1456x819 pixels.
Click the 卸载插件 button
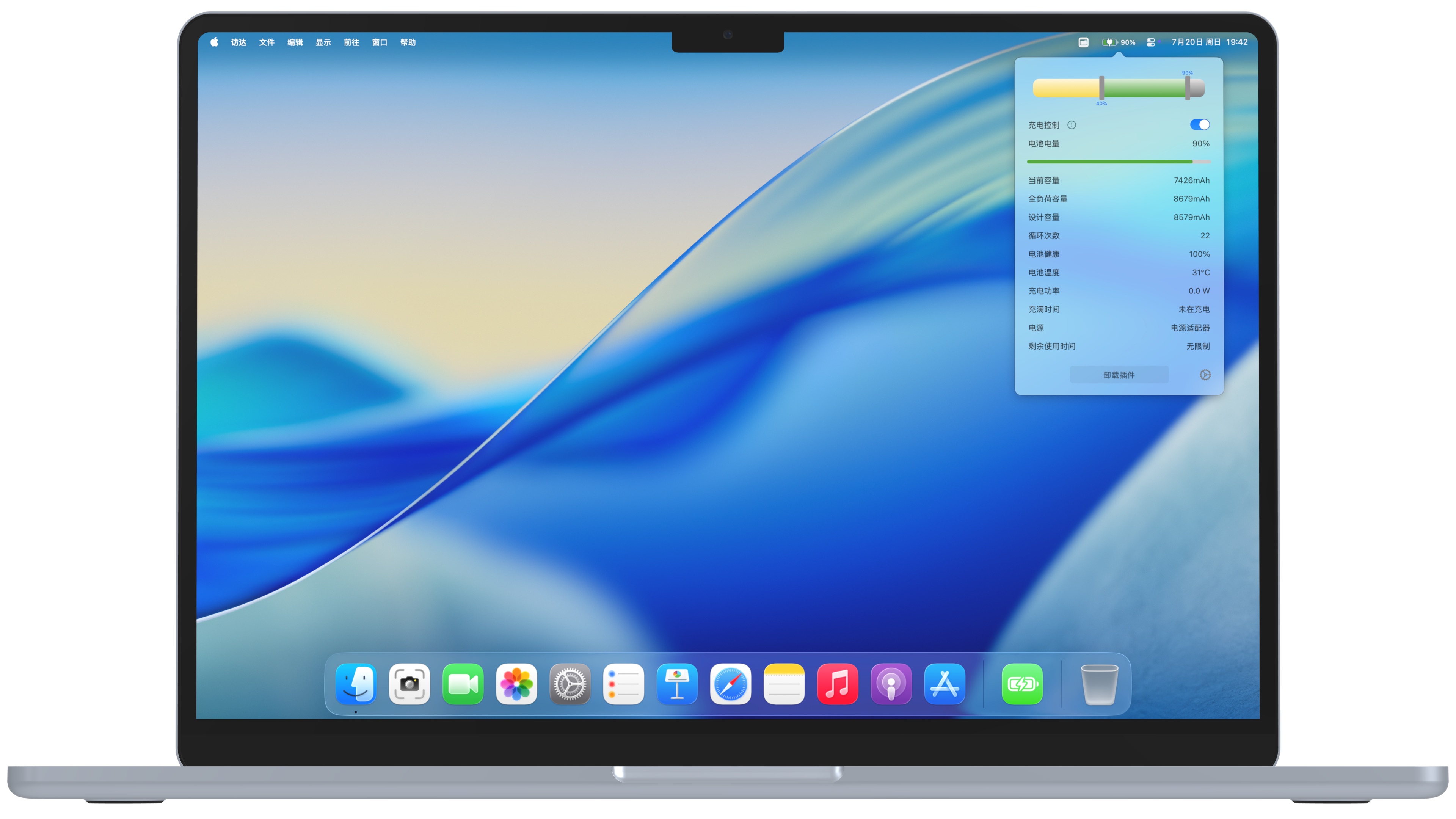(x=1119, y=375)
